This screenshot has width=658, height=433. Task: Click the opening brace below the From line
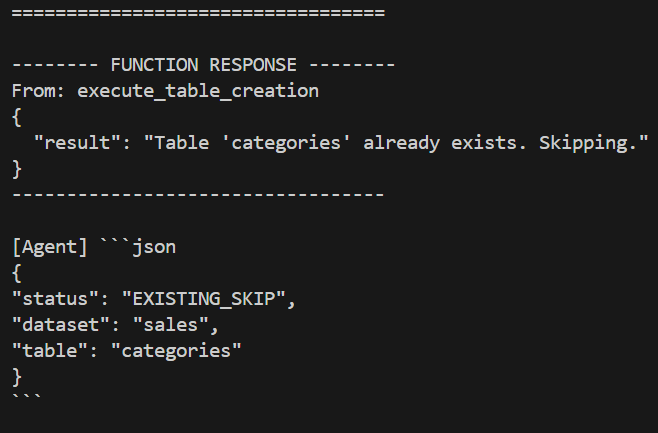pyautogui.click(x=17, y=117)
